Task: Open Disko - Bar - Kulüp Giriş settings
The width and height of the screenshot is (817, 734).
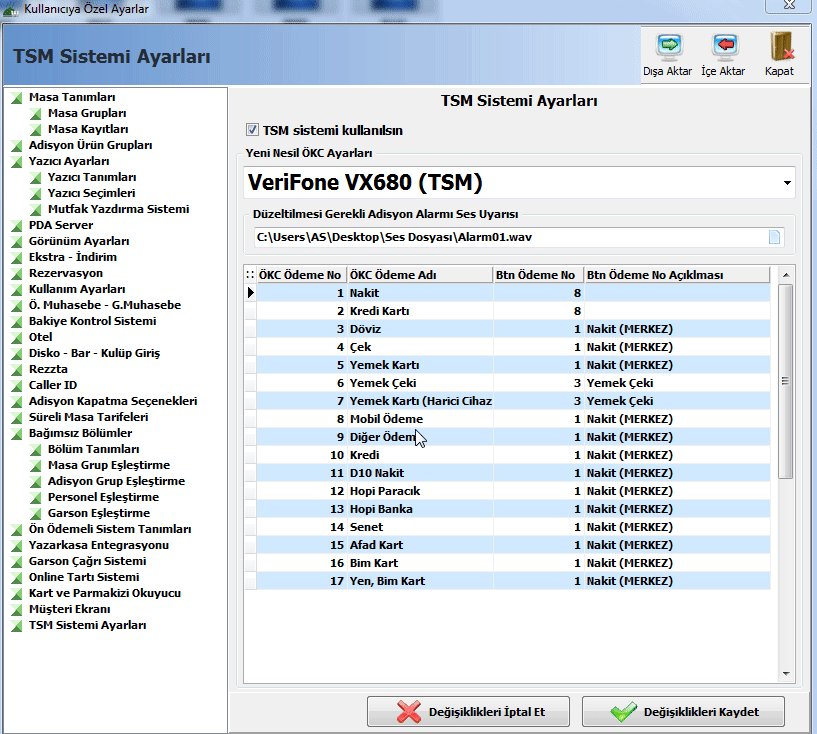Action: coord(94,353)
